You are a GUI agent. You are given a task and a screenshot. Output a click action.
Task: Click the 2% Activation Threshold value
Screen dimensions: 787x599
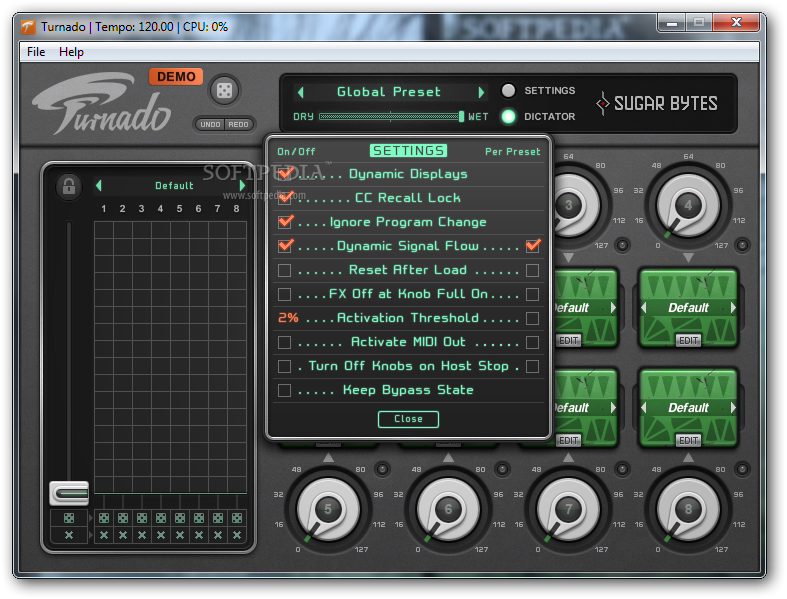coord(288,318)
